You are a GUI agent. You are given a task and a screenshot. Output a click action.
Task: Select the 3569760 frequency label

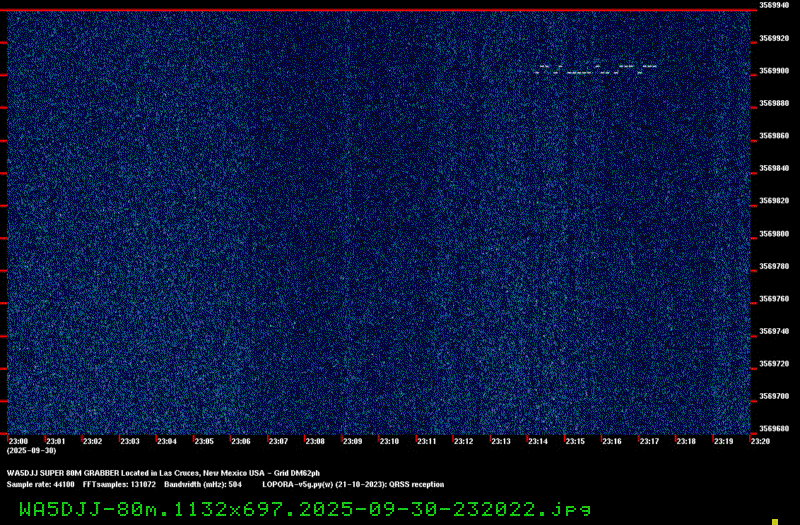click(x=774, y=298)
